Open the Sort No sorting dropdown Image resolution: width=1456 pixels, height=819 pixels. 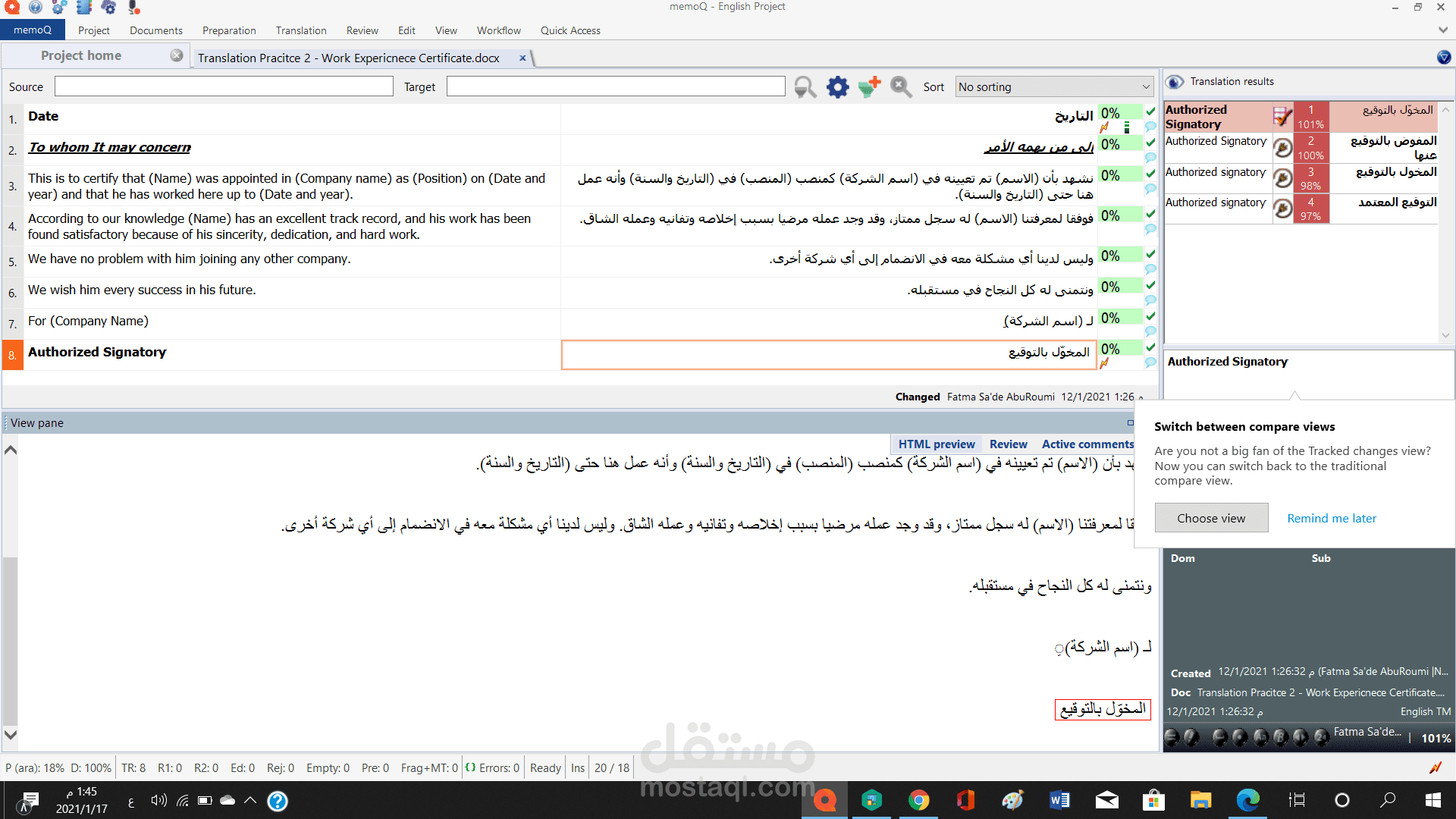(x=1054, y=87)
